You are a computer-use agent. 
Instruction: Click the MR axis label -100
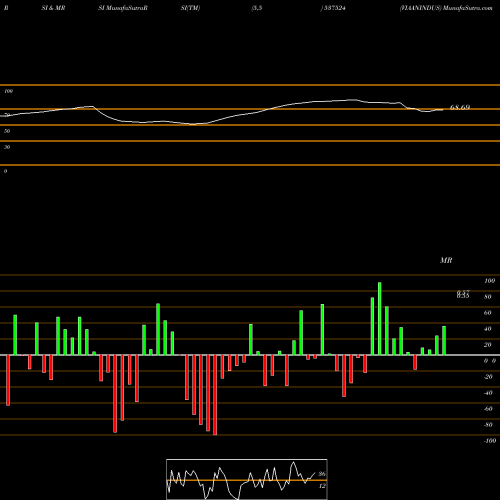490,441
